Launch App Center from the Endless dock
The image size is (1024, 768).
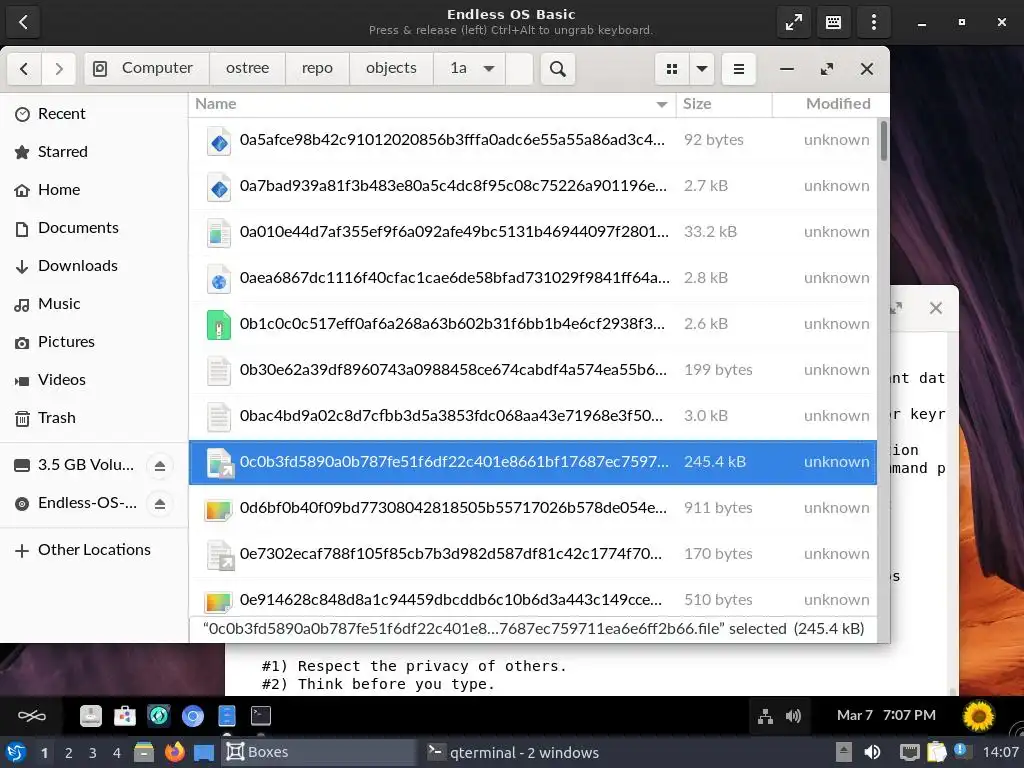pyautogui.click(x=125, y=716)
